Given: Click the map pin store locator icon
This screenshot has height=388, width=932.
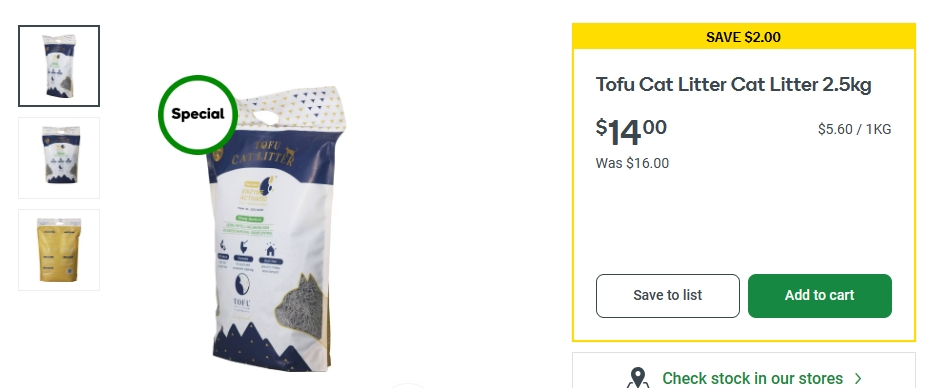Looking at the screenshot, I should [x=638, y=378].
